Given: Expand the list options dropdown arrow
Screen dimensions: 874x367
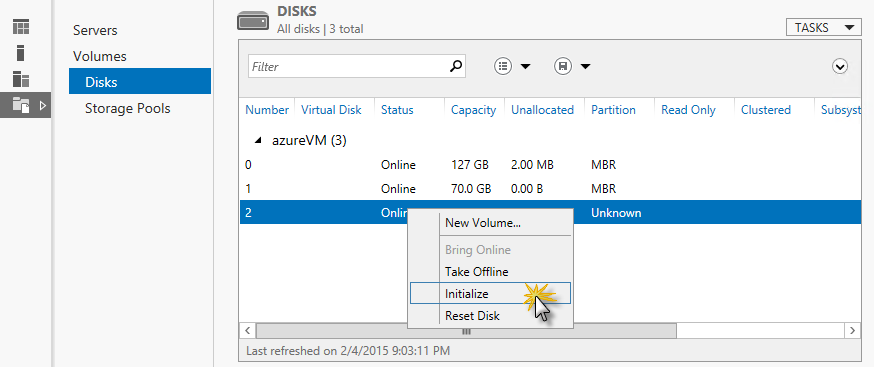Looking at the screenshot, I should (526, 67).
